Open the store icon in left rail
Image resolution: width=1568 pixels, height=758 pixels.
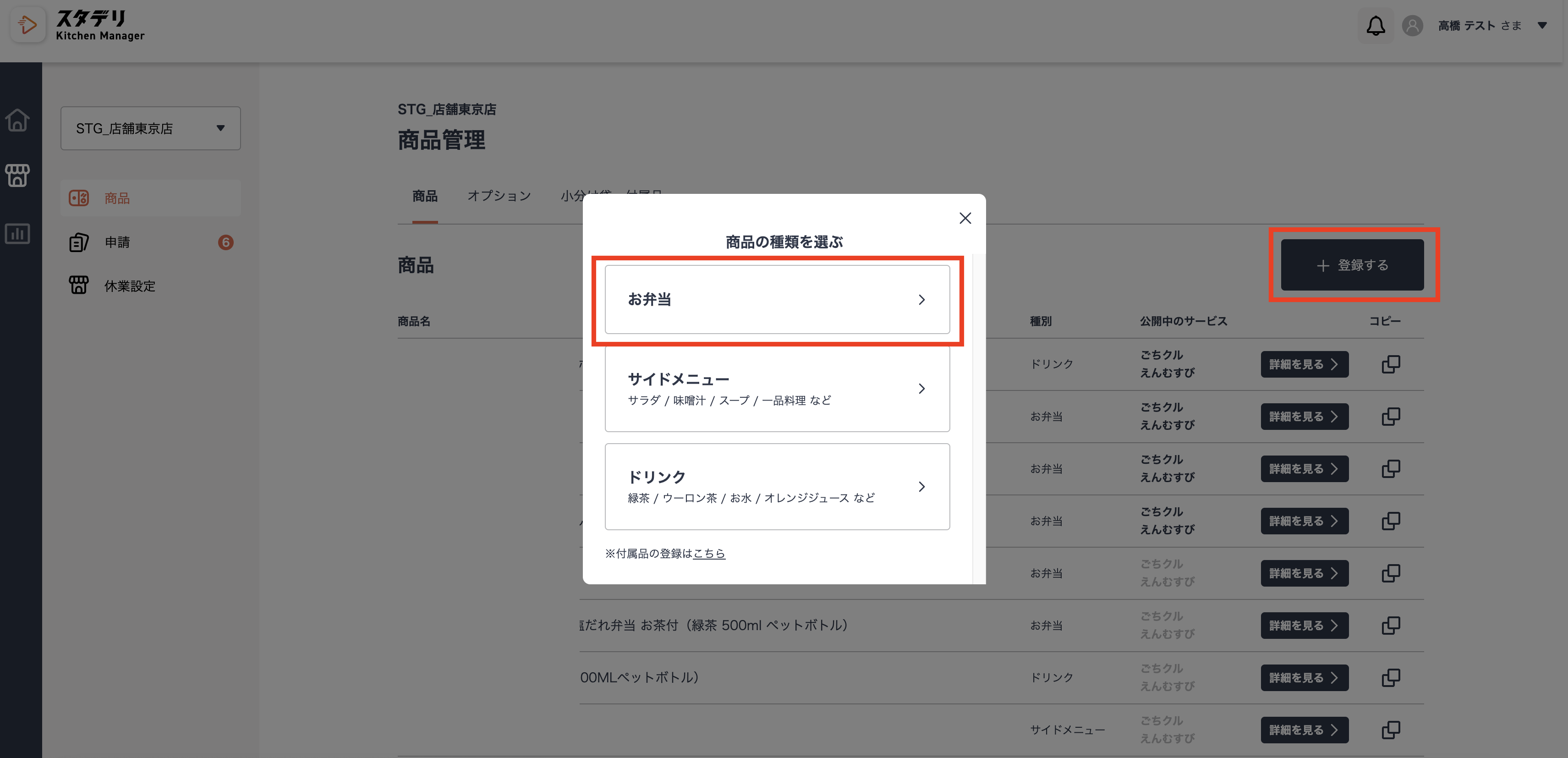point(18,176)
